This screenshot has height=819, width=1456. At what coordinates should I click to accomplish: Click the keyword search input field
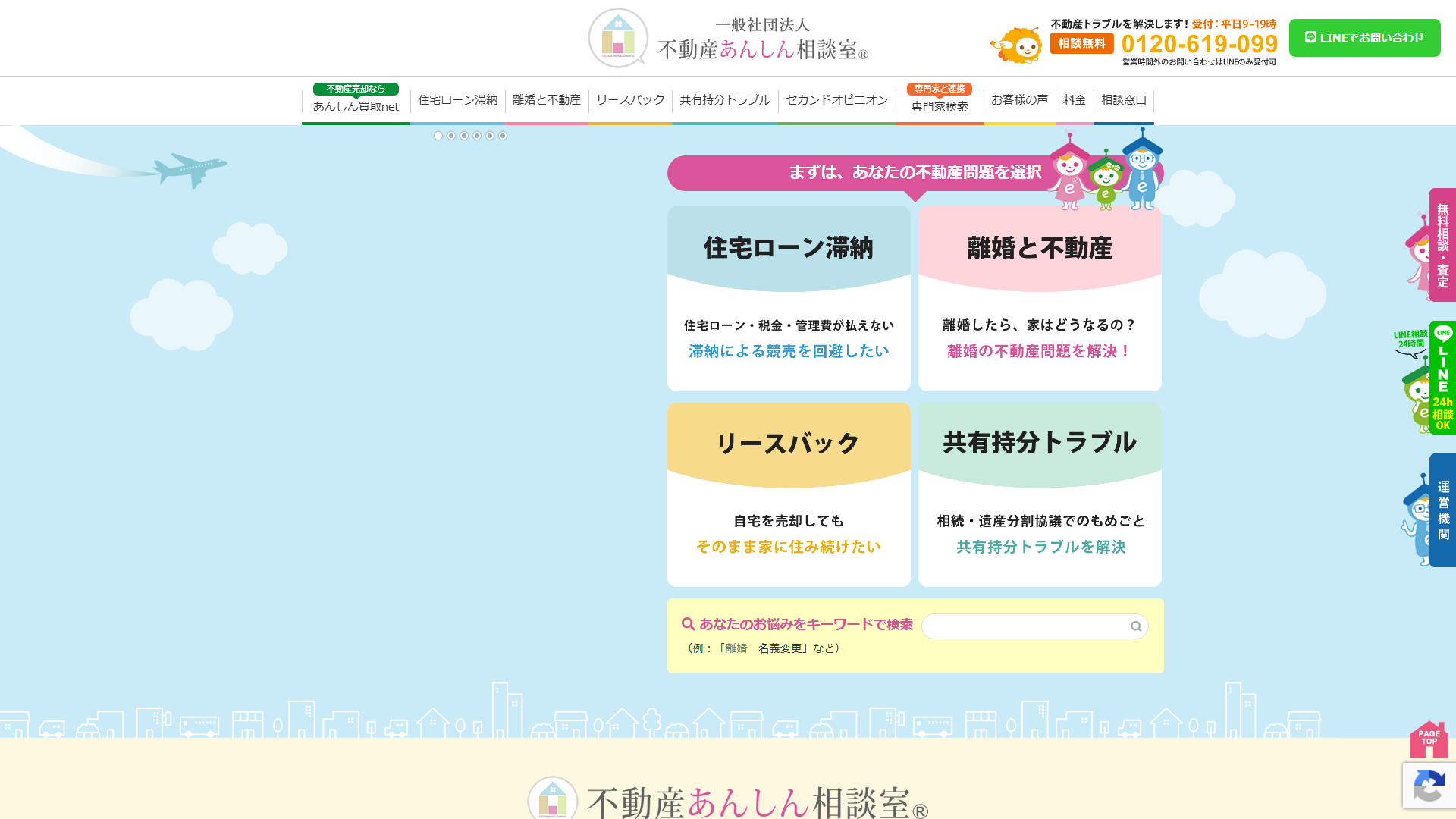coord(1034,626)
